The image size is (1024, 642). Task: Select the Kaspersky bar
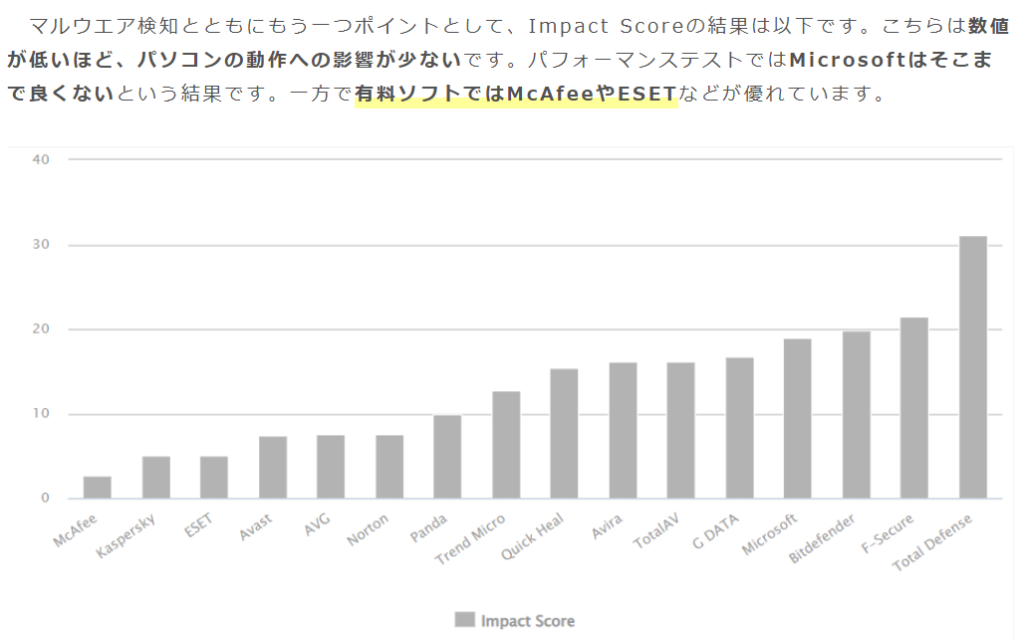click(x=156, y=477)
